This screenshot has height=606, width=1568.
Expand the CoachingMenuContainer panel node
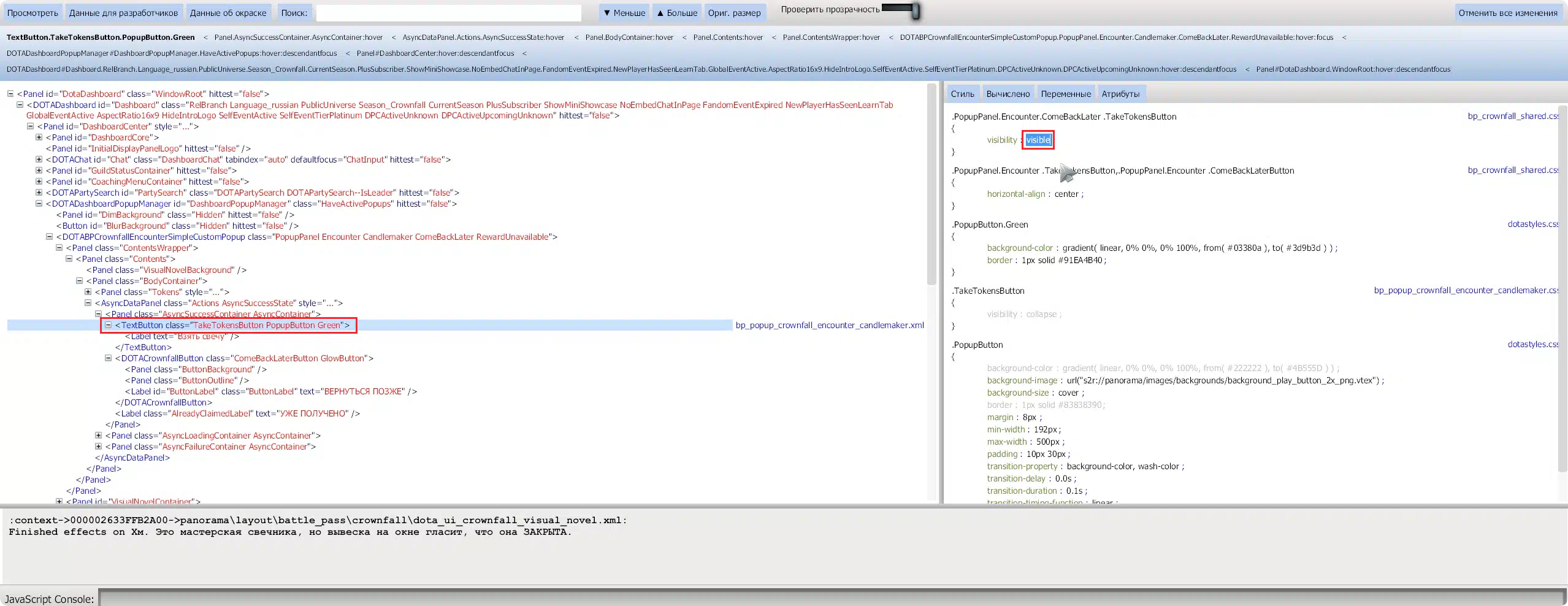39,182
